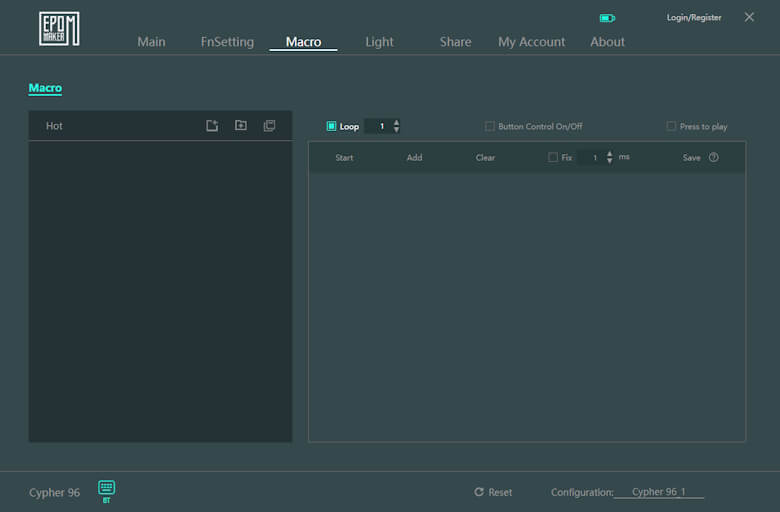Enable Button Control On/Off checkbox
780x512 pixels.
click(x=490, y=127)
